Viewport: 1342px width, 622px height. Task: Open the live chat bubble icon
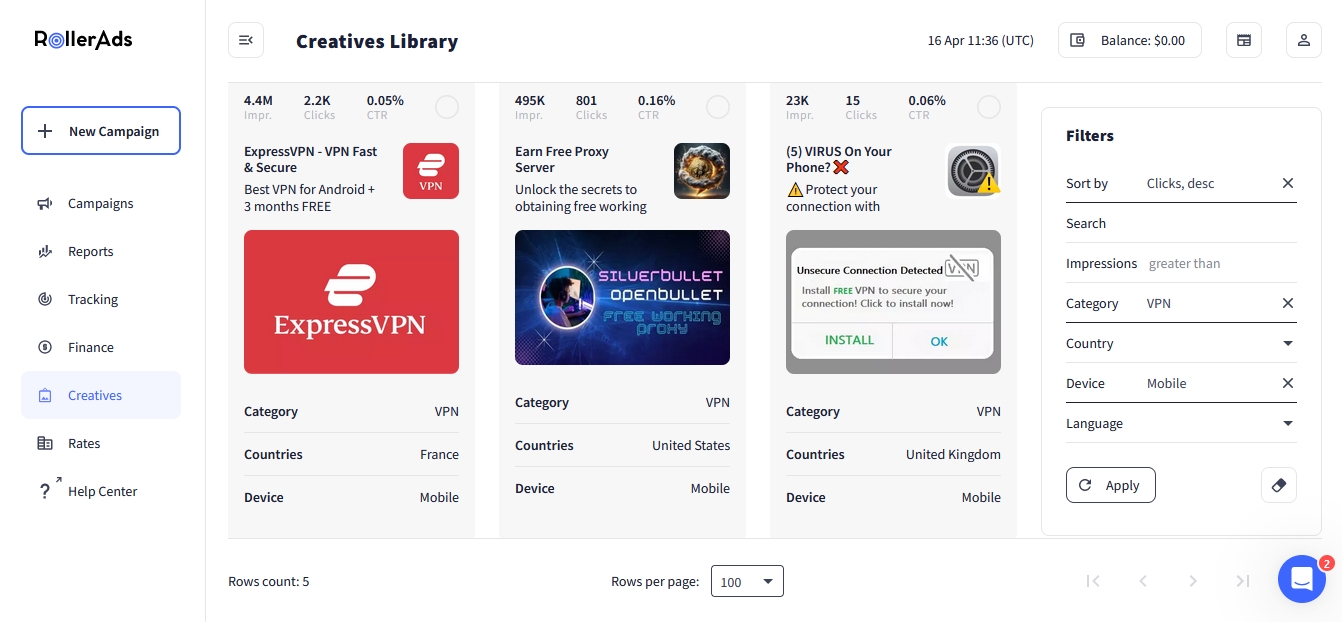pyautogui.click(x=1301, y=579)
